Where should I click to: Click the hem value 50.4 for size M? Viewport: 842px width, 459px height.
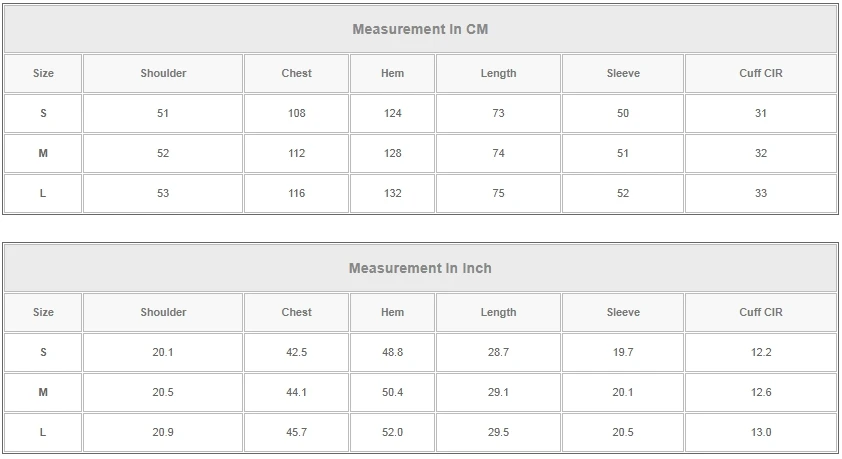coord(392,392)
